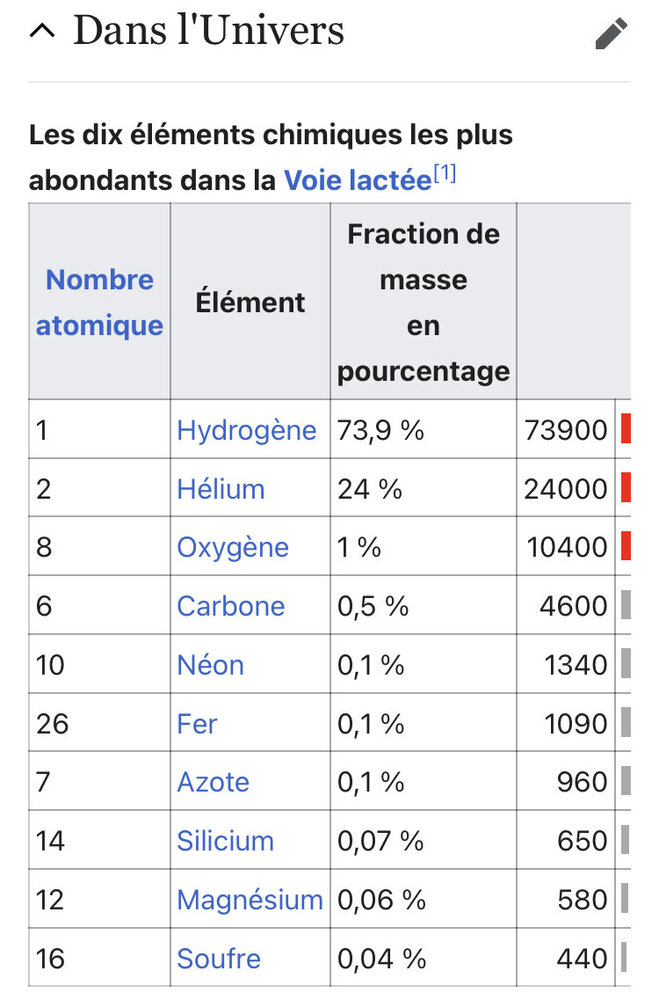This screenshot has width=659, height=1000.
Task: Collapse the Dans l'Univers section chevron
Action: (x=42, y=31)
